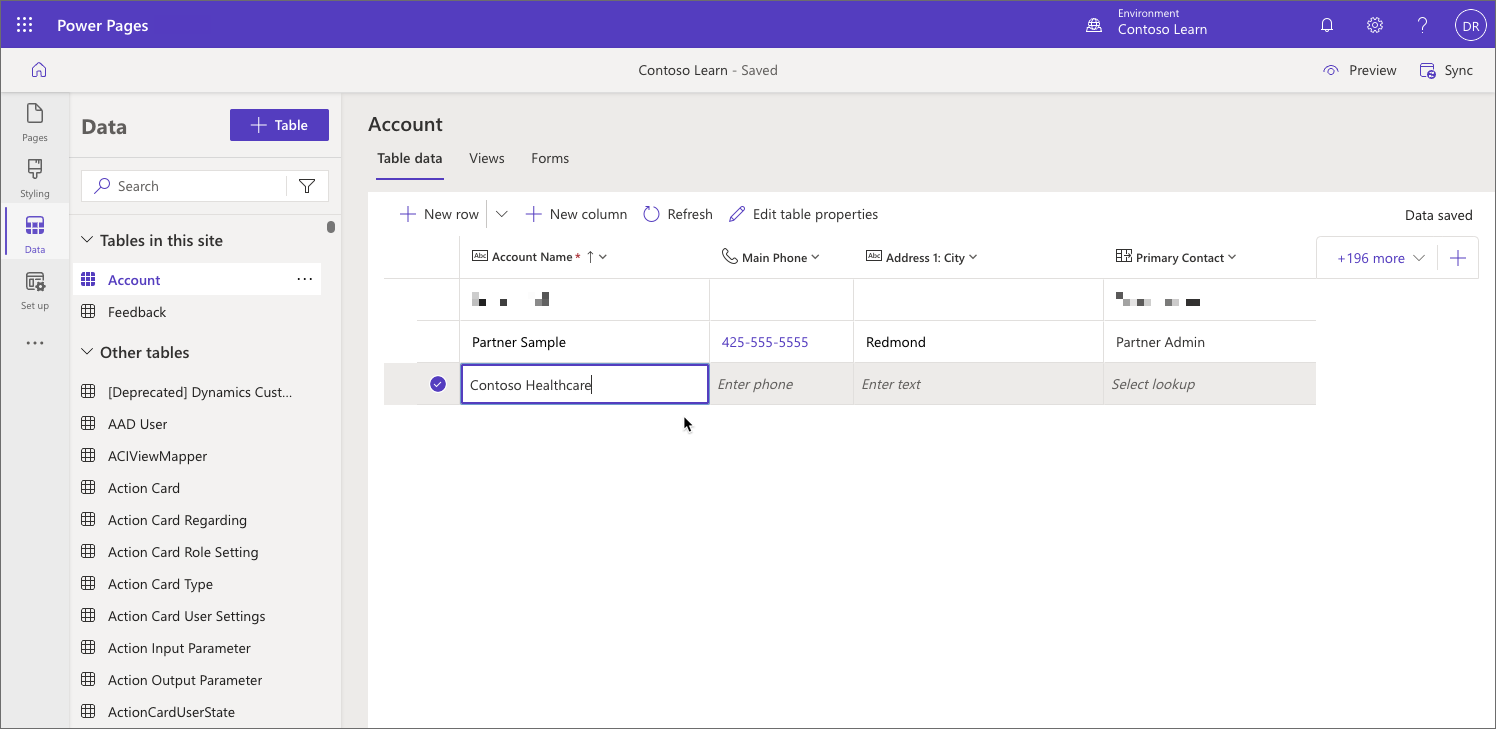Switch to the Styling sidebar section
This screenshot has width=1496, height=729.
[34, 177]
